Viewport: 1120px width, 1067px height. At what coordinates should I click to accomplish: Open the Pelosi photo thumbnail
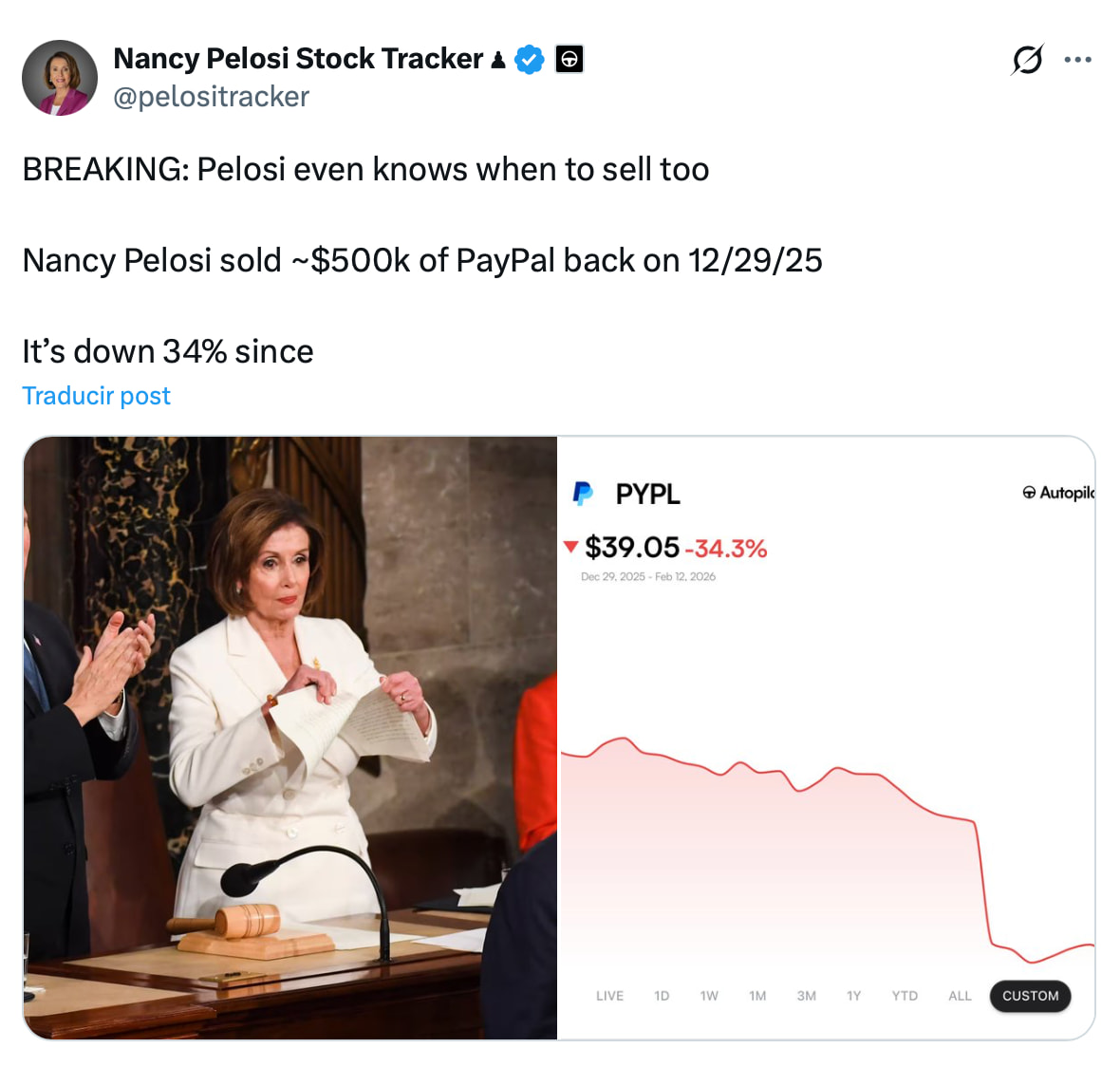click(290, 737)
